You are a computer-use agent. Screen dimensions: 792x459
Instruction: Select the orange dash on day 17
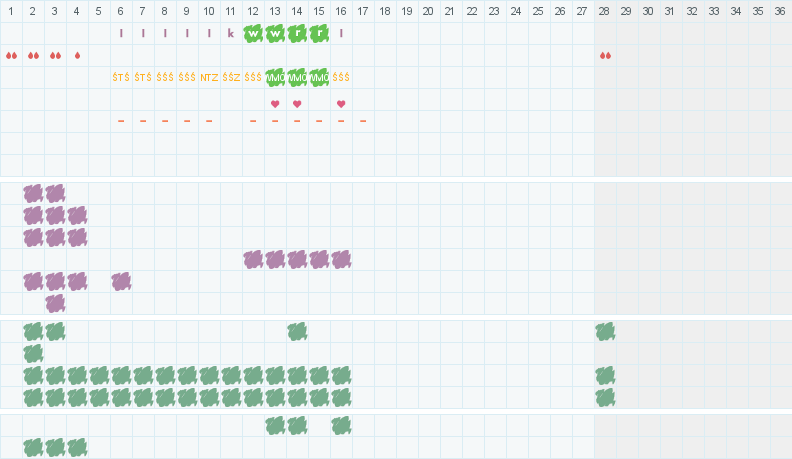[363, 121]
